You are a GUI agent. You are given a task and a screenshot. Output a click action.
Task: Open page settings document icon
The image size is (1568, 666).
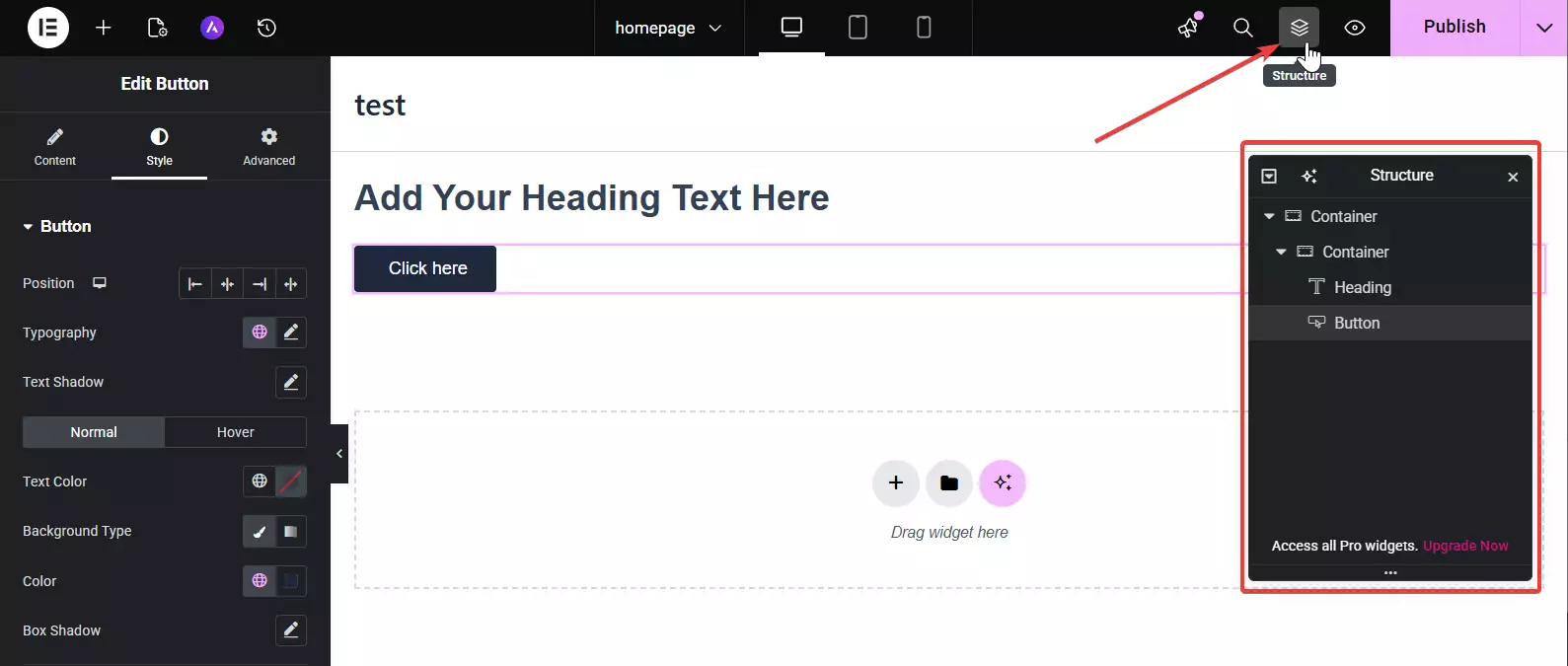[158, 28]
